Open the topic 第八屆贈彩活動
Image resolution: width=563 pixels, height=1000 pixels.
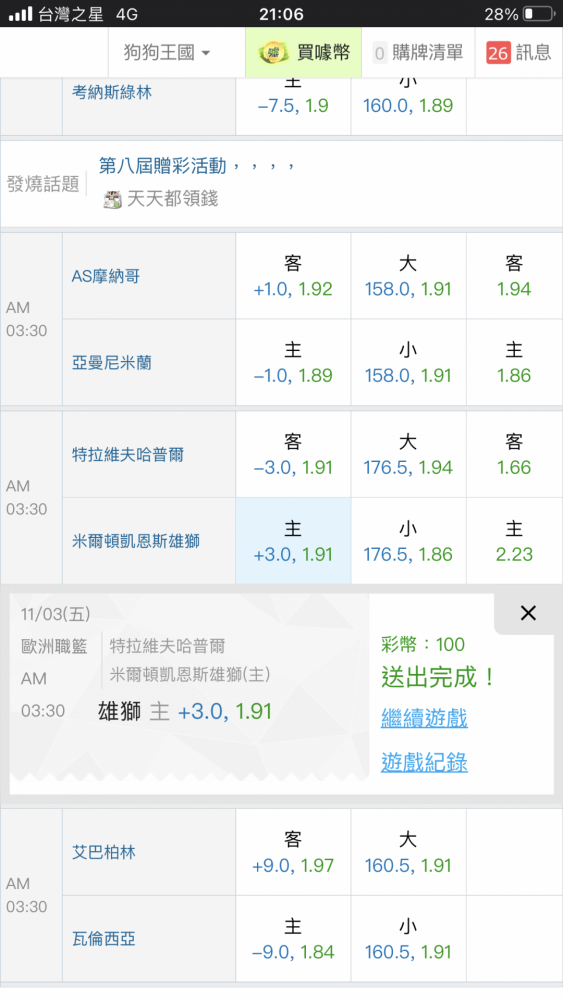pyautogui.click(x=163, y=166)
